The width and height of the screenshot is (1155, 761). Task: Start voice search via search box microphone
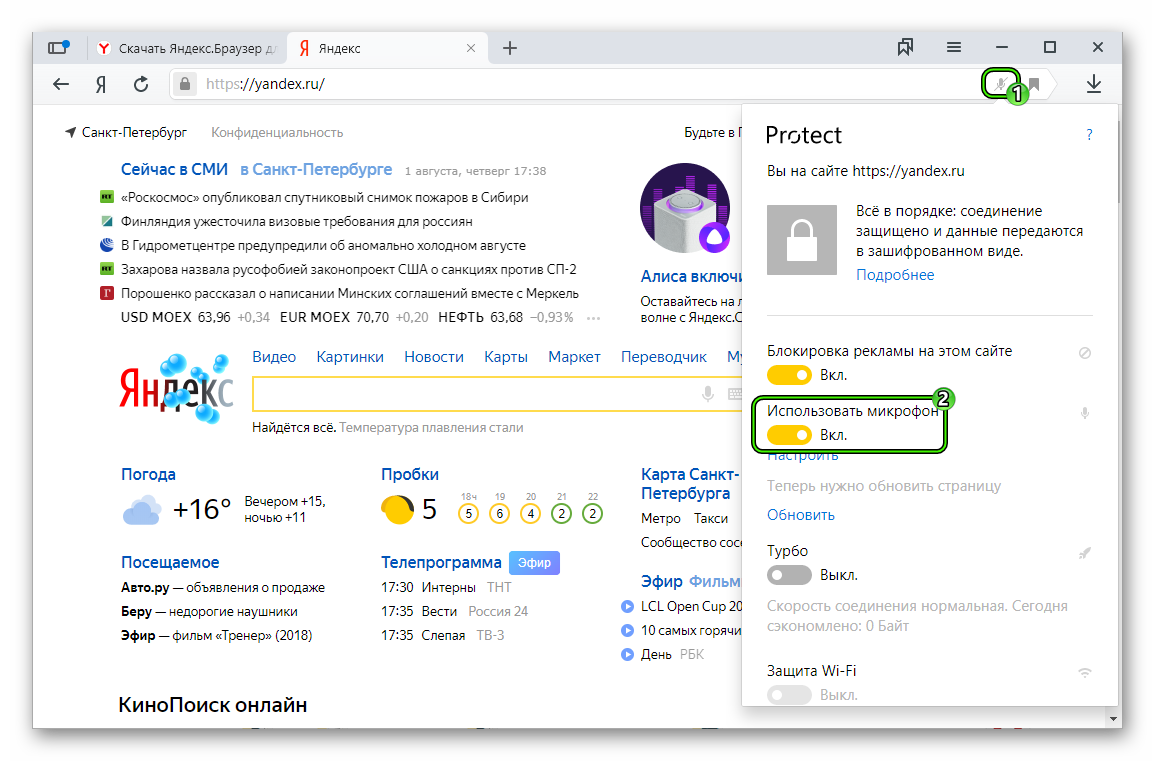pos(708,394)
